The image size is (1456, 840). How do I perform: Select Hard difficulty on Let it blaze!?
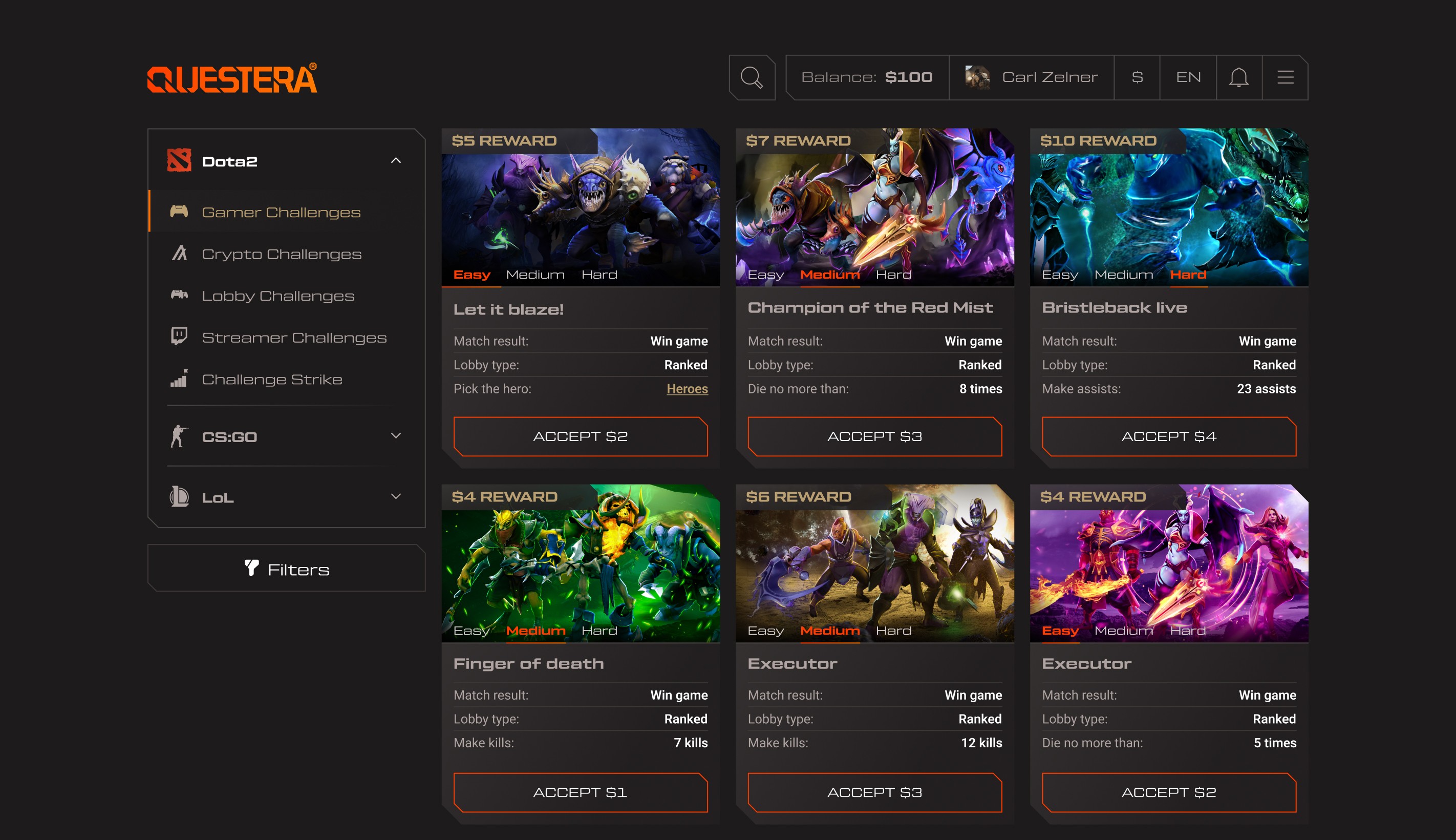(599, 275)
